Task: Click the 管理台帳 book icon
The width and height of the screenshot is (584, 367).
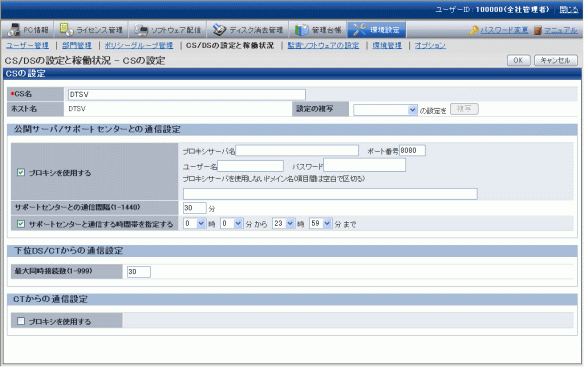Action: tap(302, 30)
